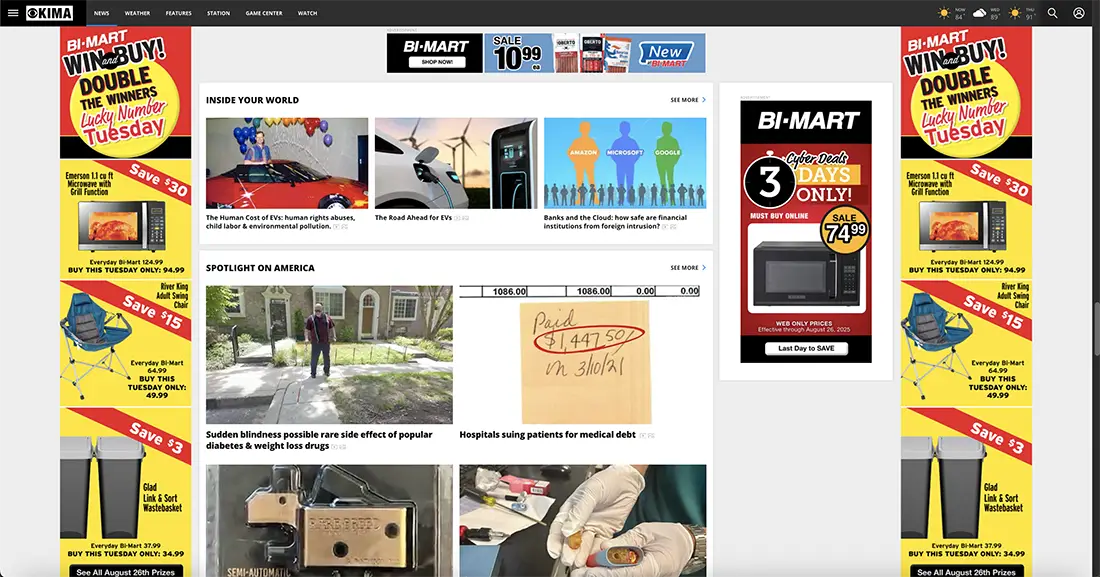This screenshot has width=1100, height=577.
Task: Click the sunny current-weather icon
Action: click(944, 13)
